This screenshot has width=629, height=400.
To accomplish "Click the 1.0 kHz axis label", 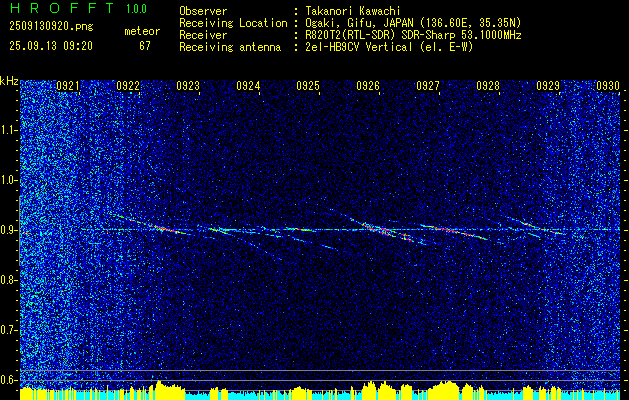I will (x=8, y=180).
